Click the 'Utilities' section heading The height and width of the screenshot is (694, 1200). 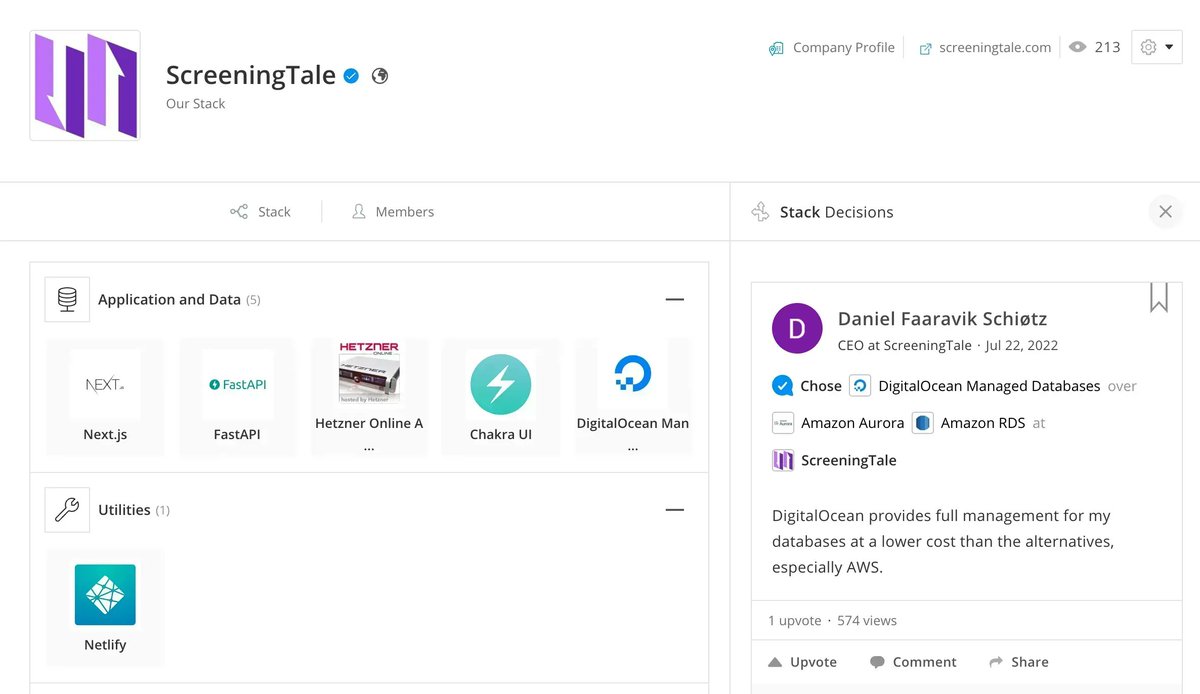(124, 510)
